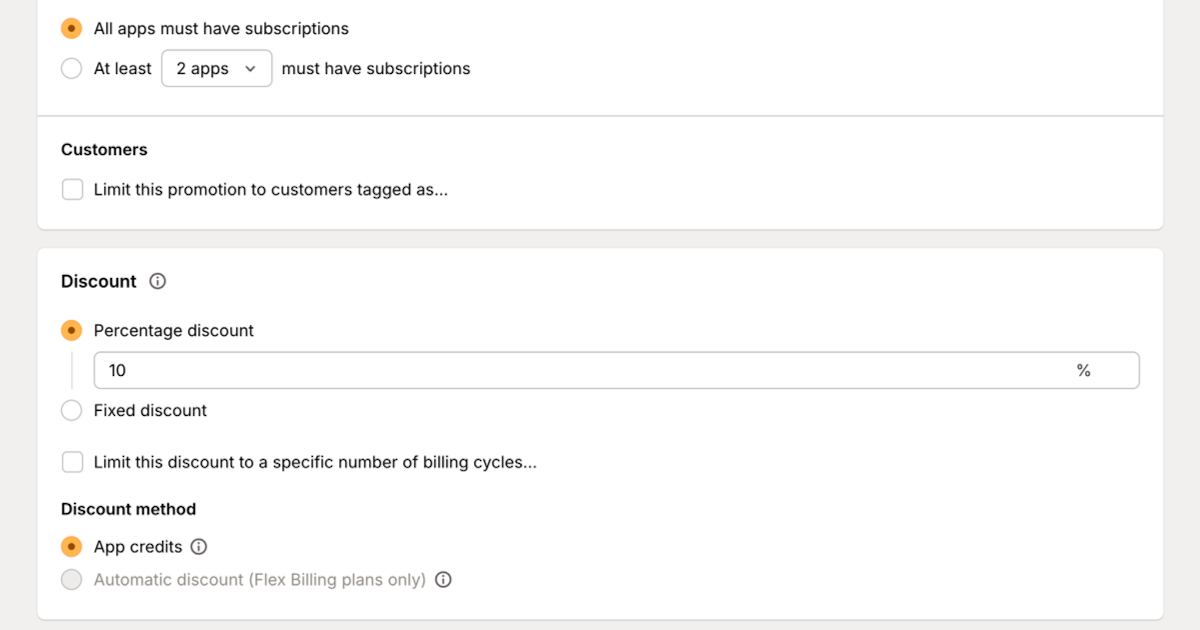
Task: Click the discount percentage input showing 10
Action: coord(580,371)
